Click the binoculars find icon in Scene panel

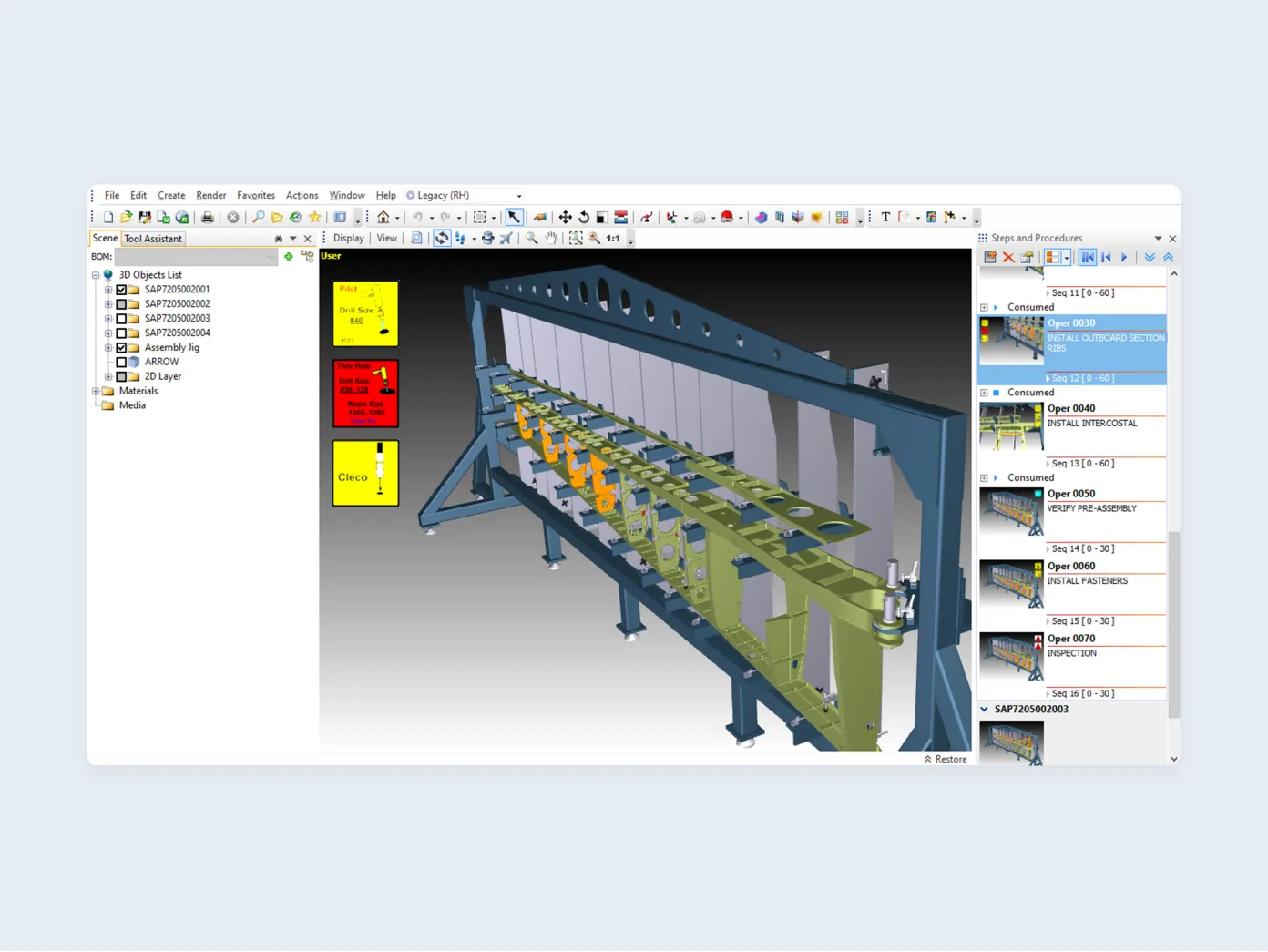point(278,239)
